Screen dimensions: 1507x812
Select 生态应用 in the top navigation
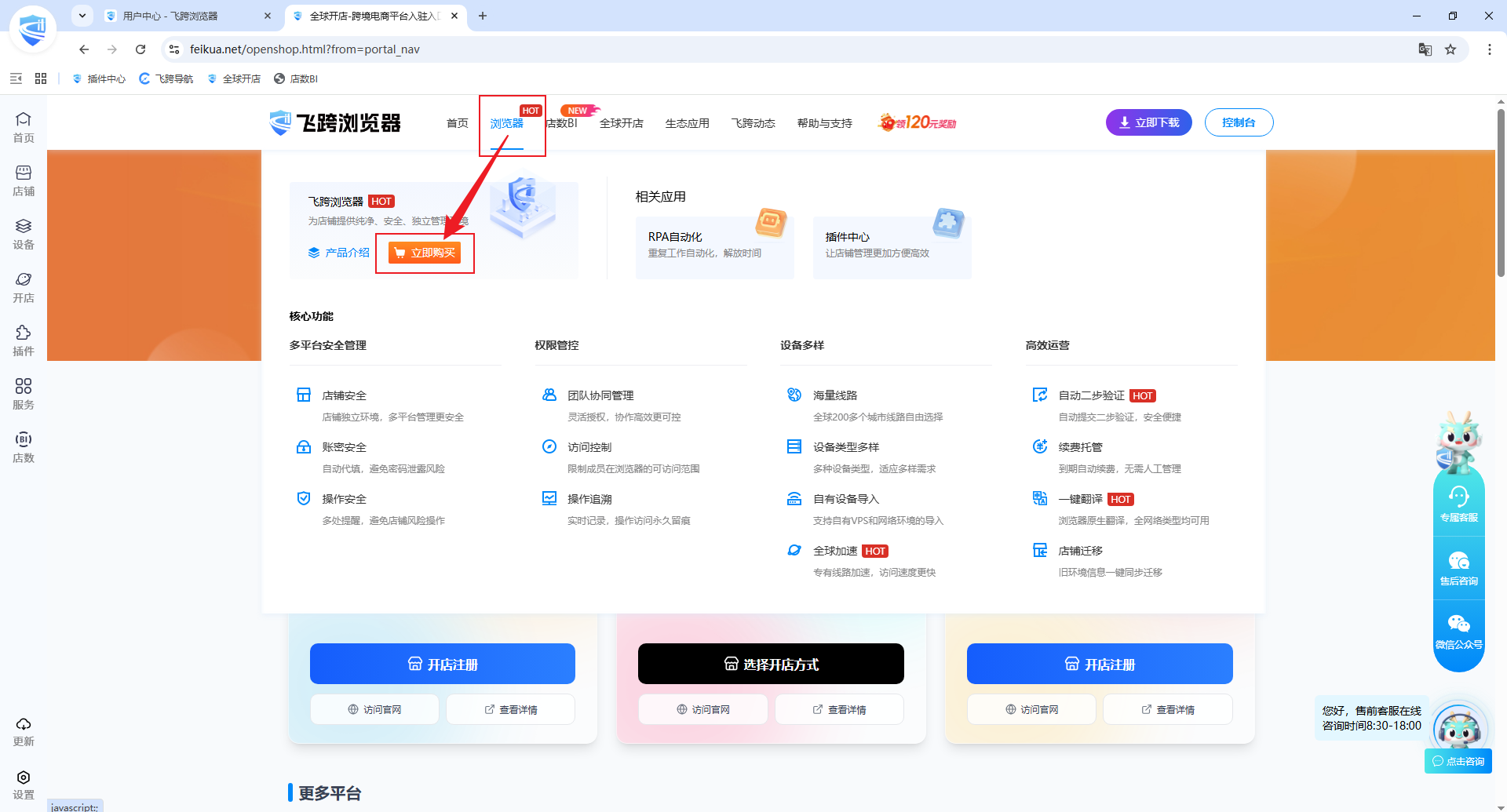coord(688,123)
